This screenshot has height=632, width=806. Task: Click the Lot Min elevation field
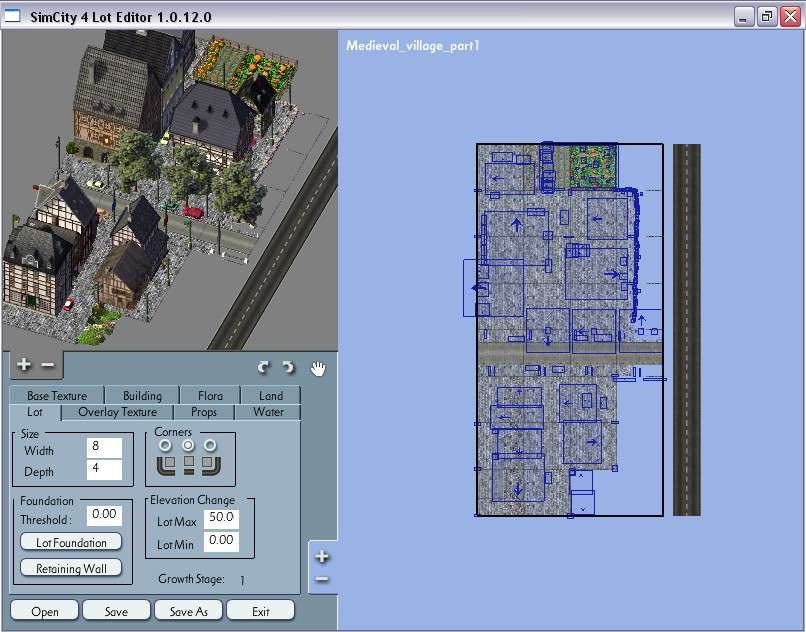221,541
